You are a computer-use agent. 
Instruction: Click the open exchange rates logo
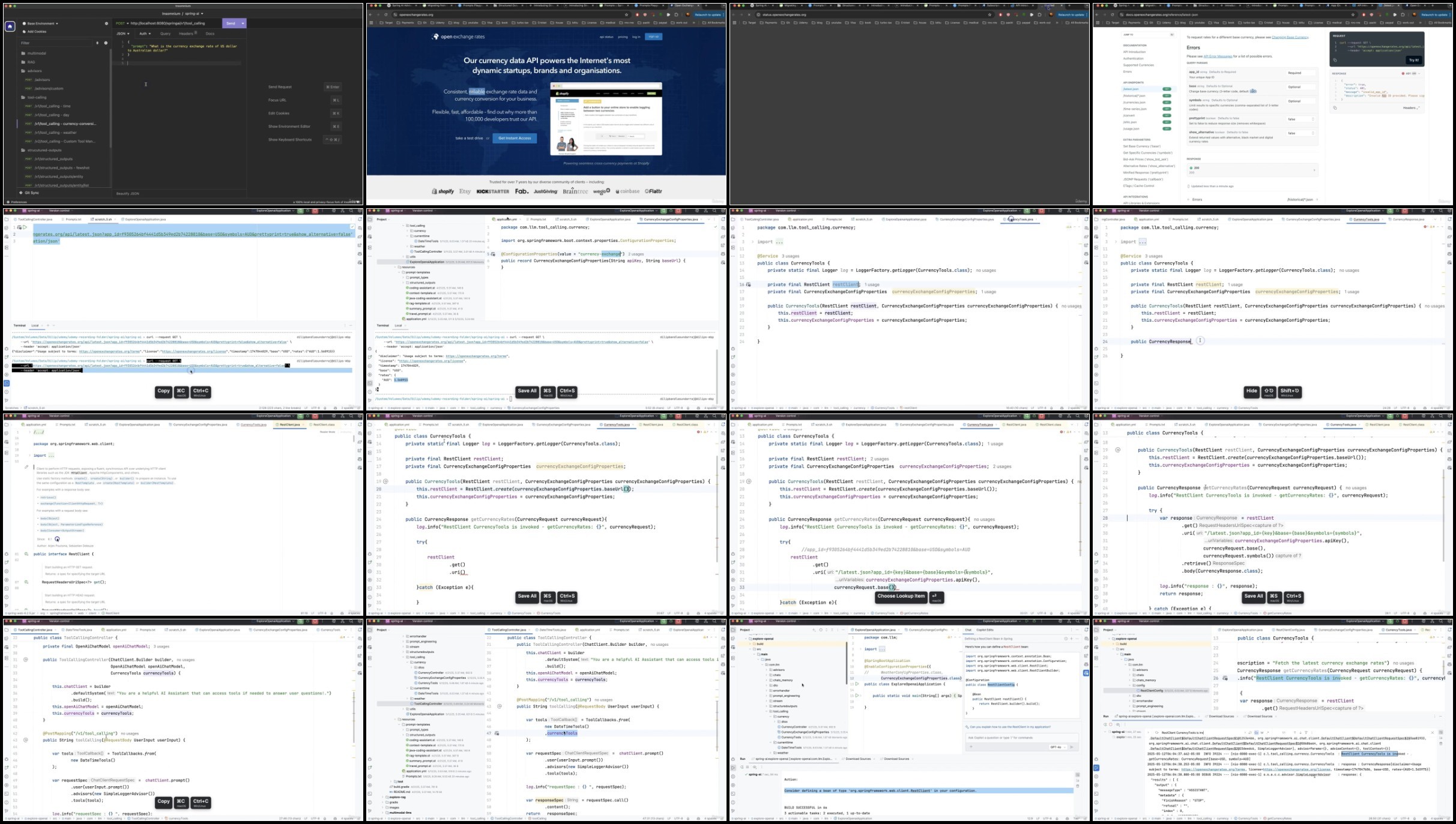(458, 37)
